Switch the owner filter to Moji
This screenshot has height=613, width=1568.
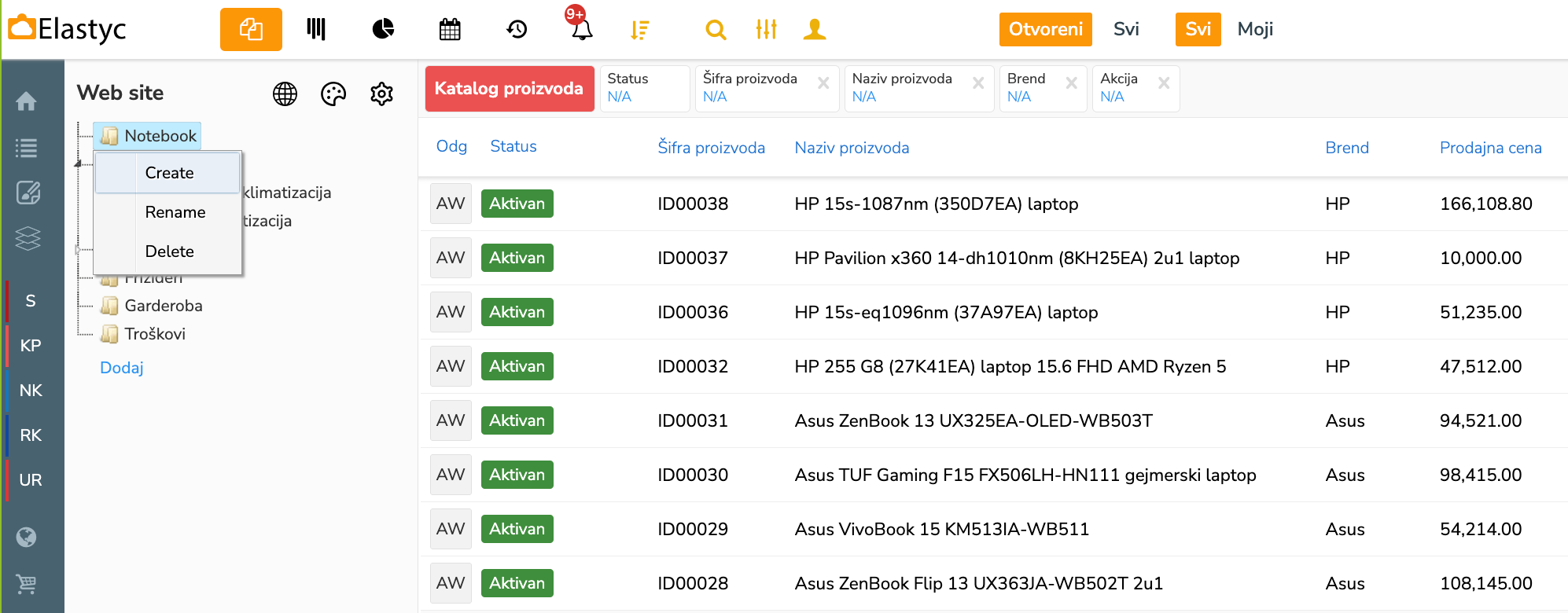click(x=1254, y=30)
